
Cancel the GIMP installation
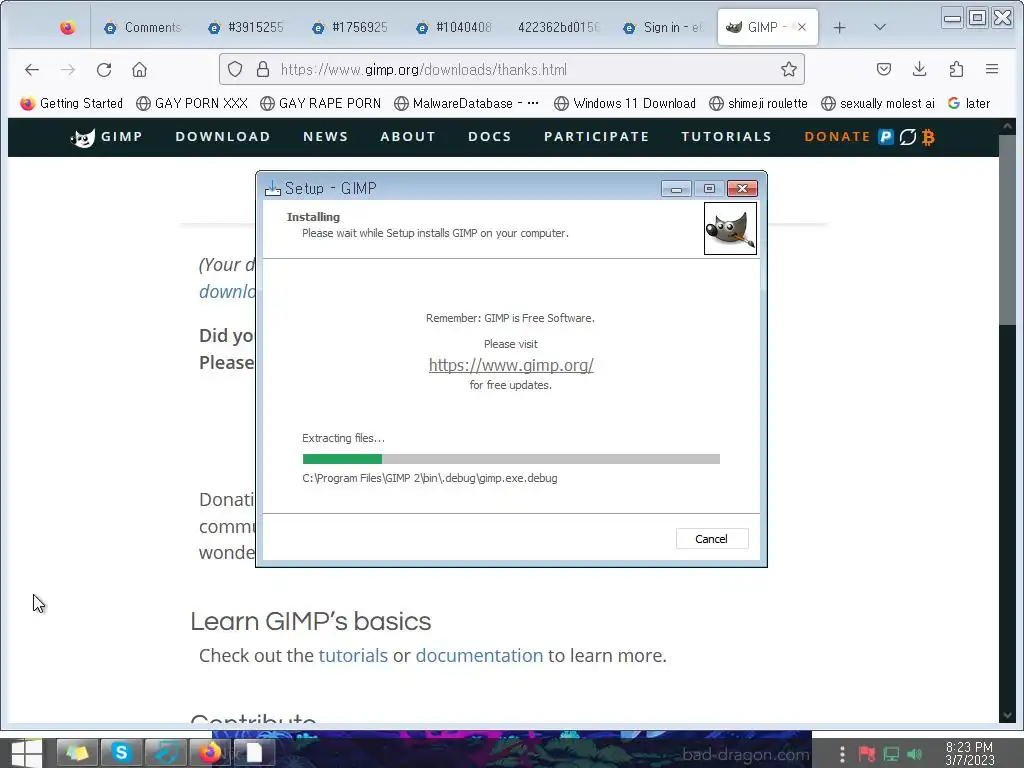coord(711,539)
